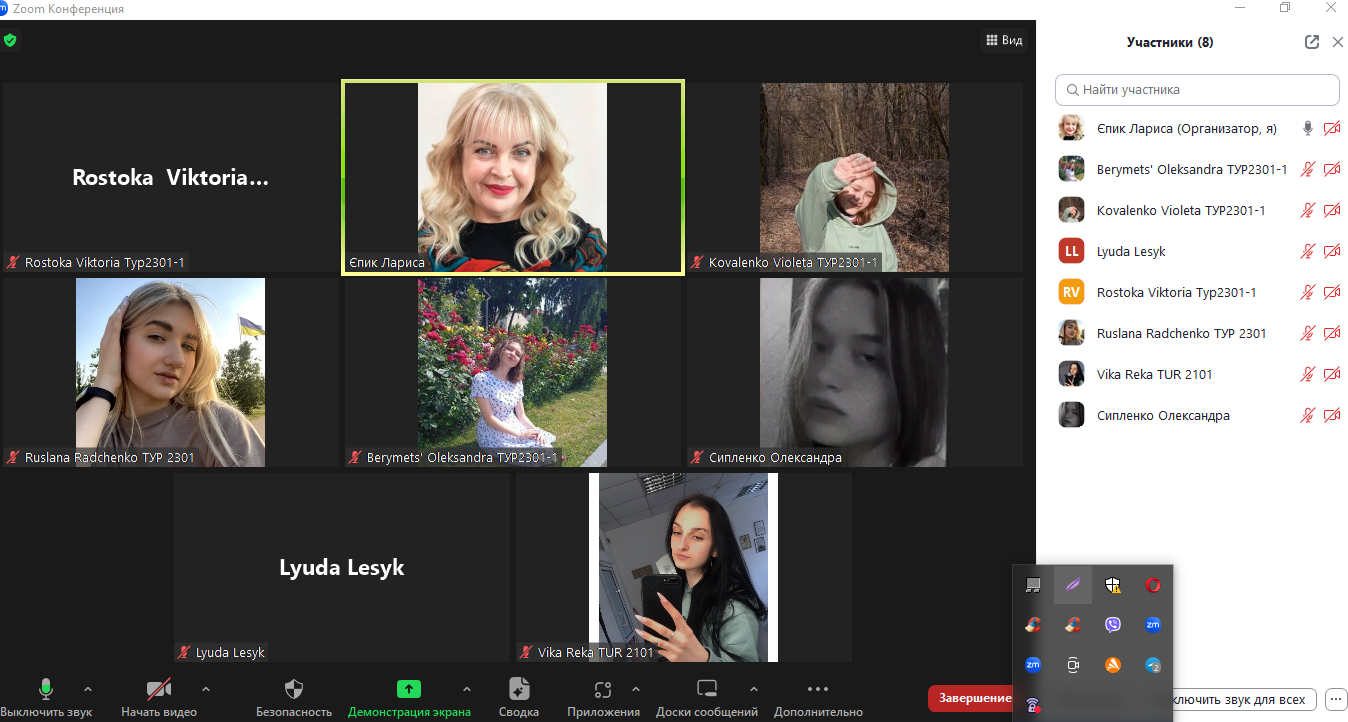Expand video options arrow beside camera
Viewport: 1348px width, 722px height.
pyautogui.click(x=206, y=689)
